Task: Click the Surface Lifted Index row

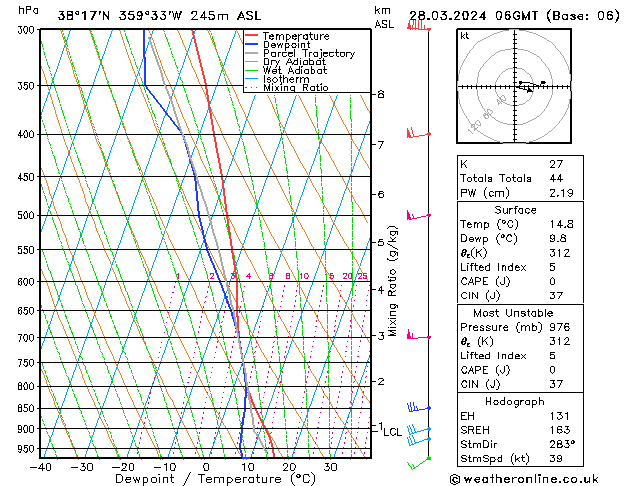Action: [520, 267]
